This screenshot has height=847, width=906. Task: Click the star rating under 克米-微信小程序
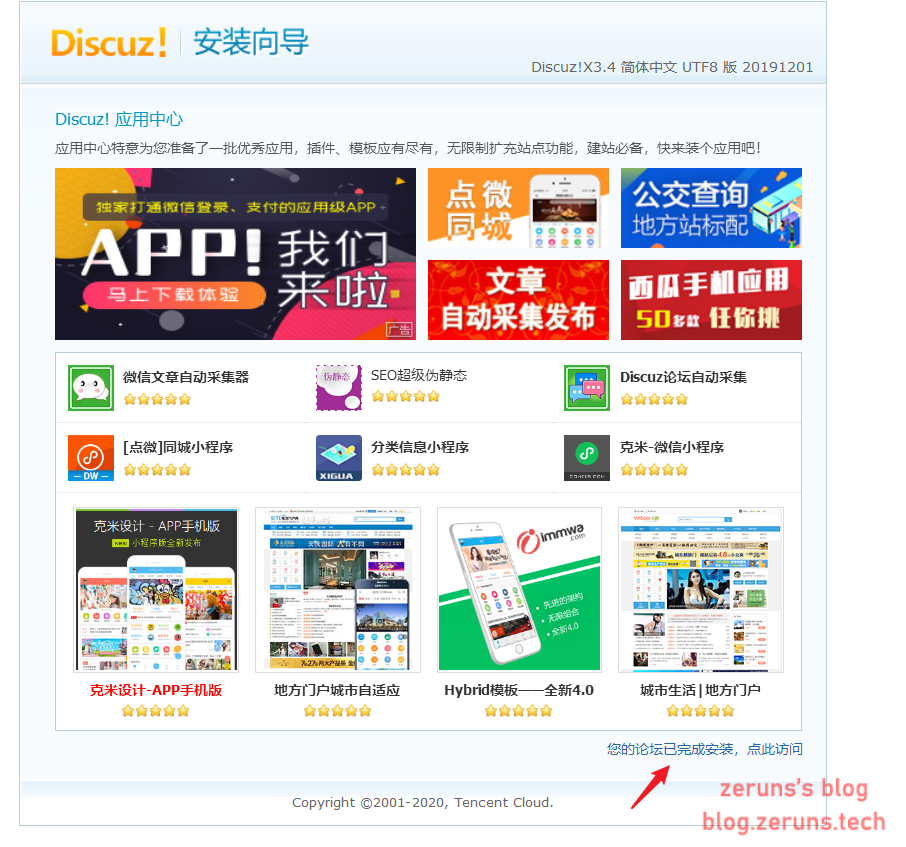point(654,470)
